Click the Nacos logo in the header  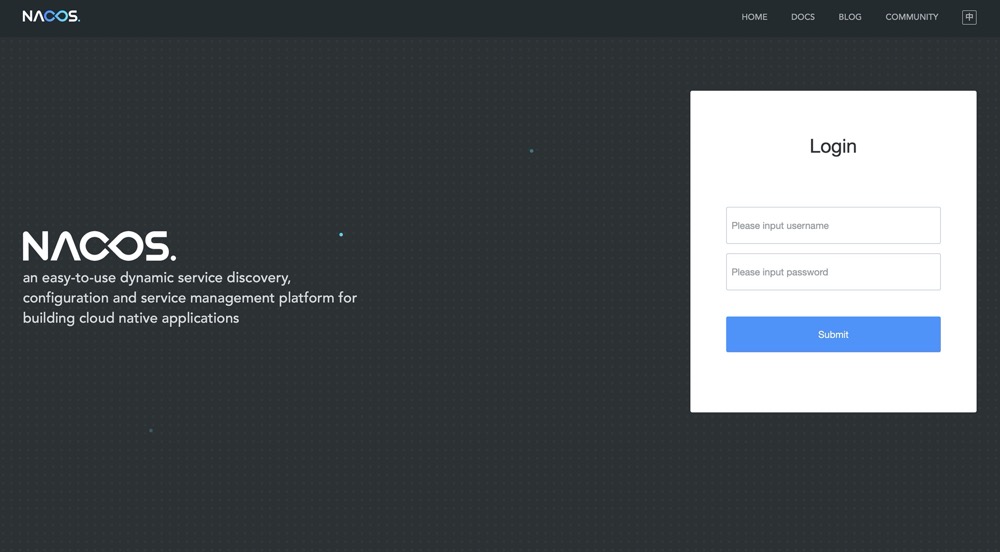[x=51, y=17]
